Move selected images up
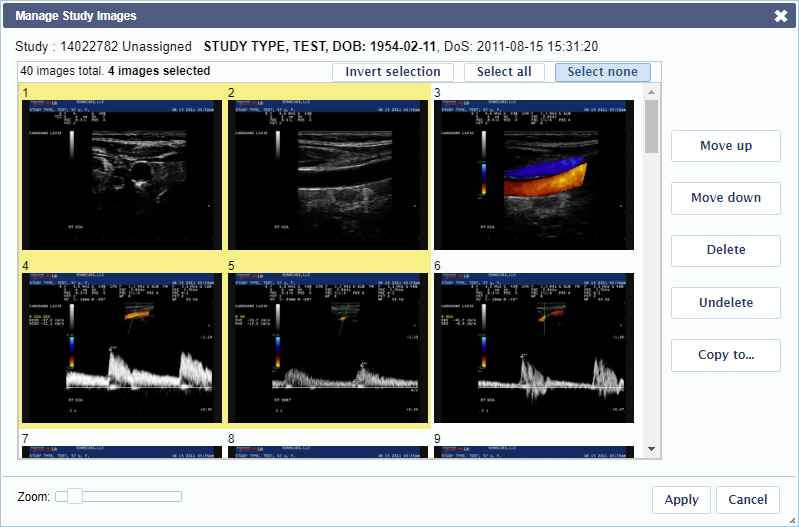This screenshot has height=527, width=799. pos(726,146)
